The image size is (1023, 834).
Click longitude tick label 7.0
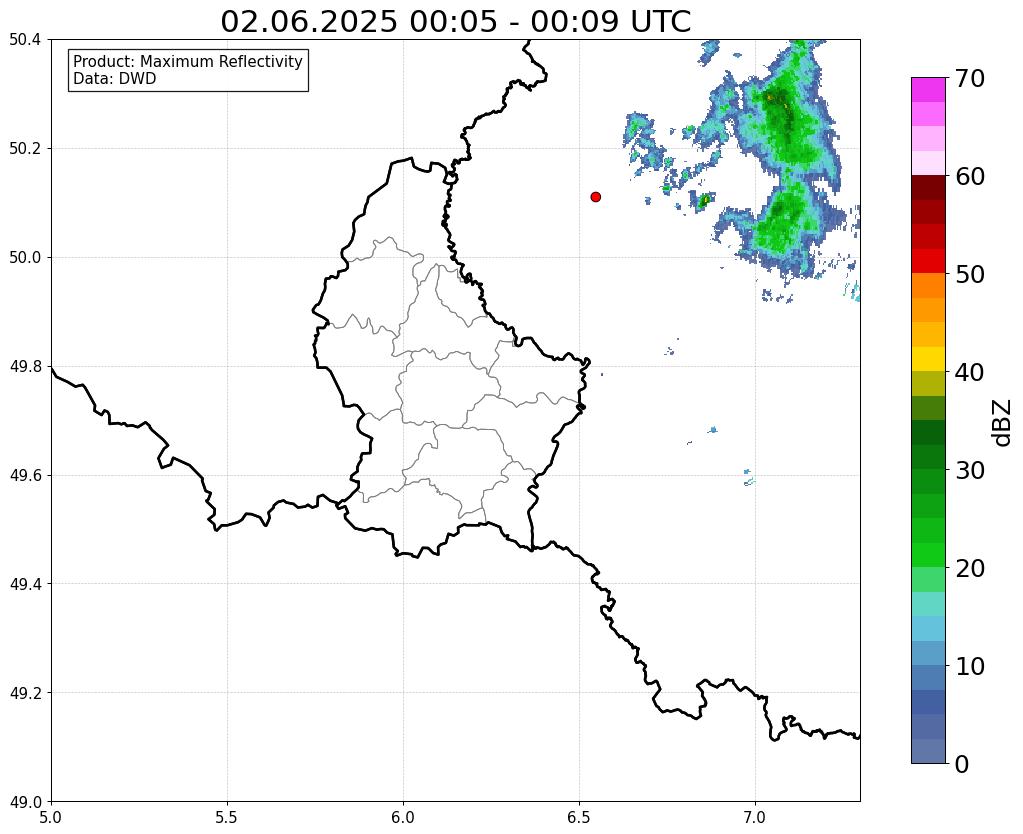click(755, 817)
